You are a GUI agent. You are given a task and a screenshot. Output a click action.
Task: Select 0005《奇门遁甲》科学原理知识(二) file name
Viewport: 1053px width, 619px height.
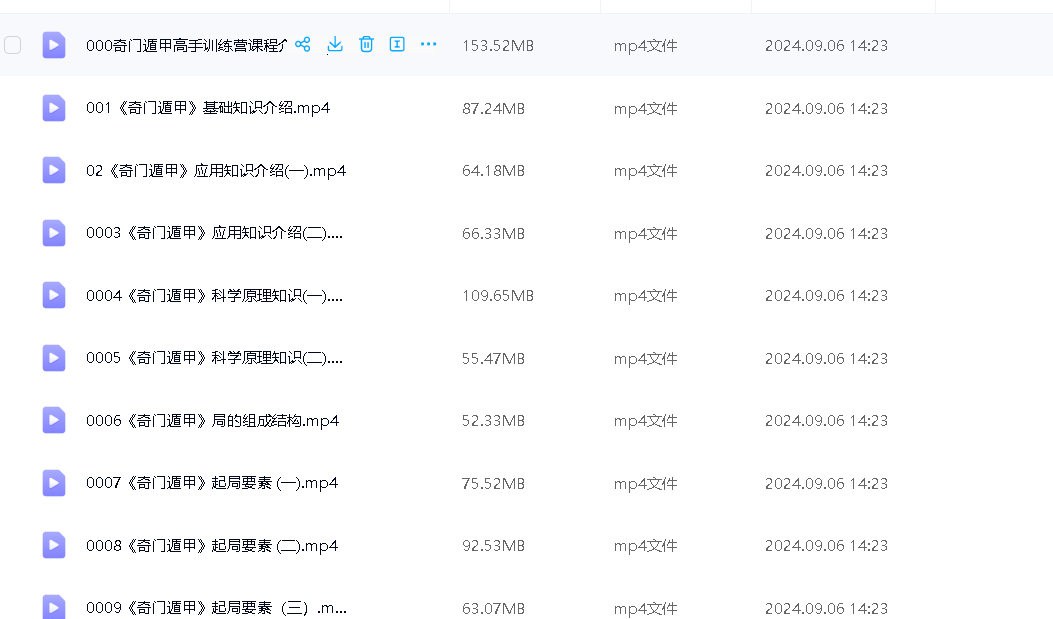point(214,358)
